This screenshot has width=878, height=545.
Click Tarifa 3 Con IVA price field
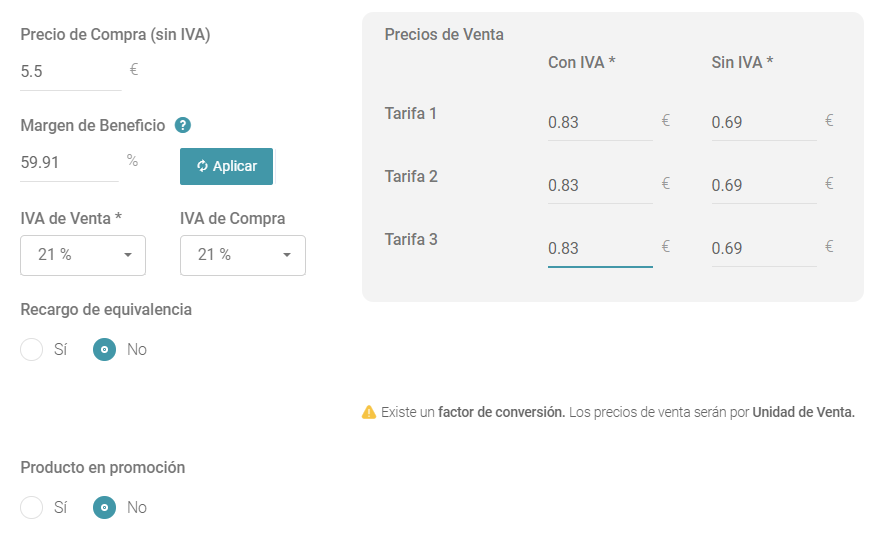[x=600, y=248]
